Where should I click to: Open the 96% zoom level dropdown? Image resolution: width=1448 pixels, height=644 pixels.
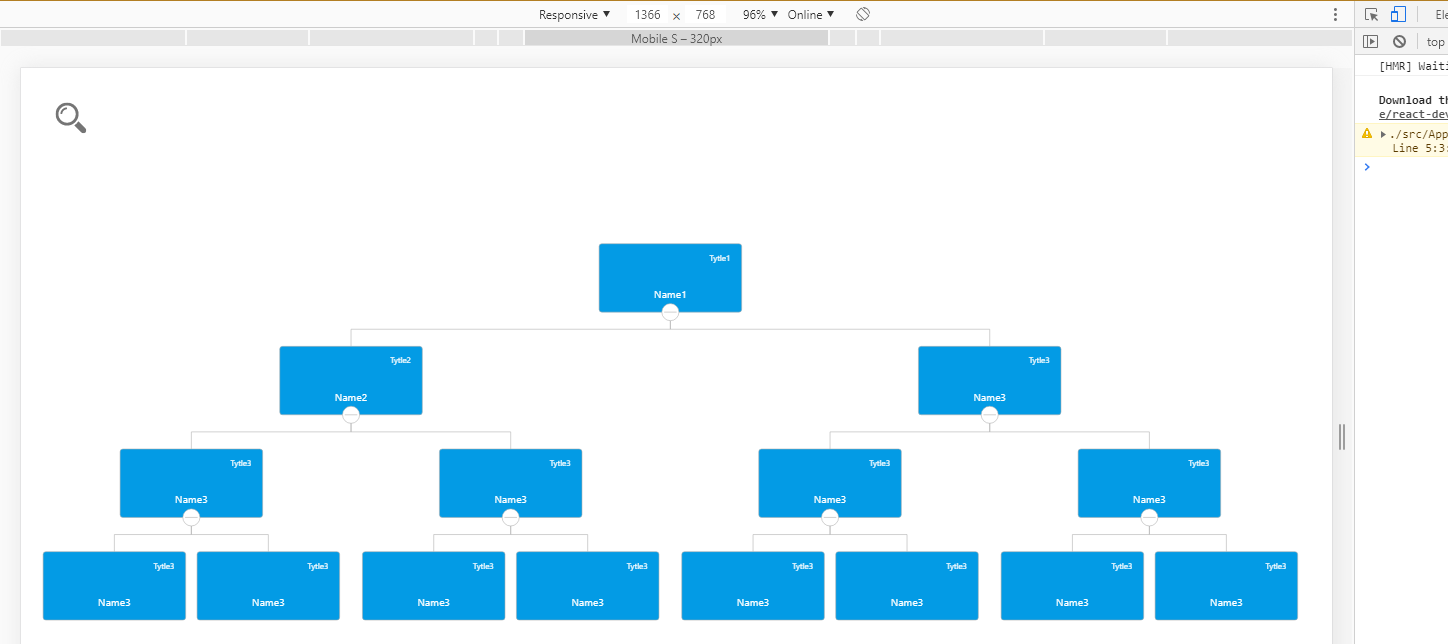pos(758,14)
